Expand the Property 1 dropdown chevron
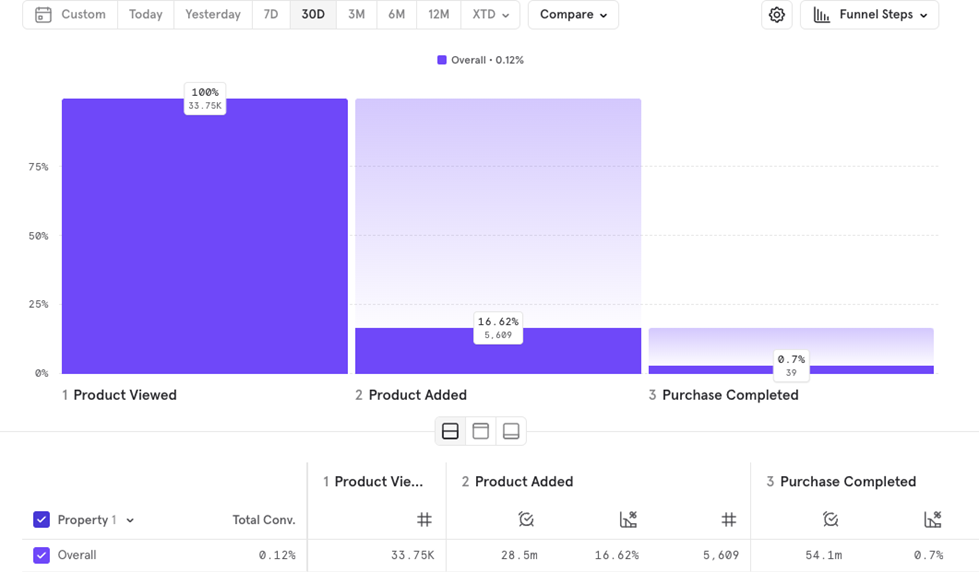 (x=130, y=521)
